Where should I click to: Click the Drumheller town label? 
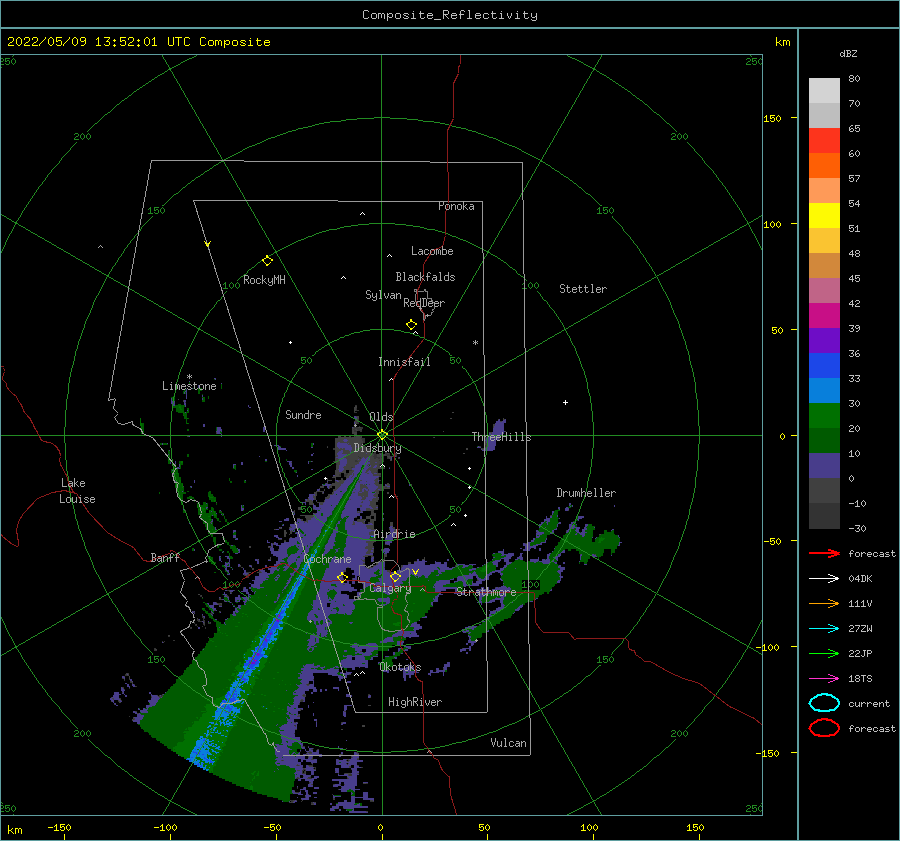[x=586, y=493]
